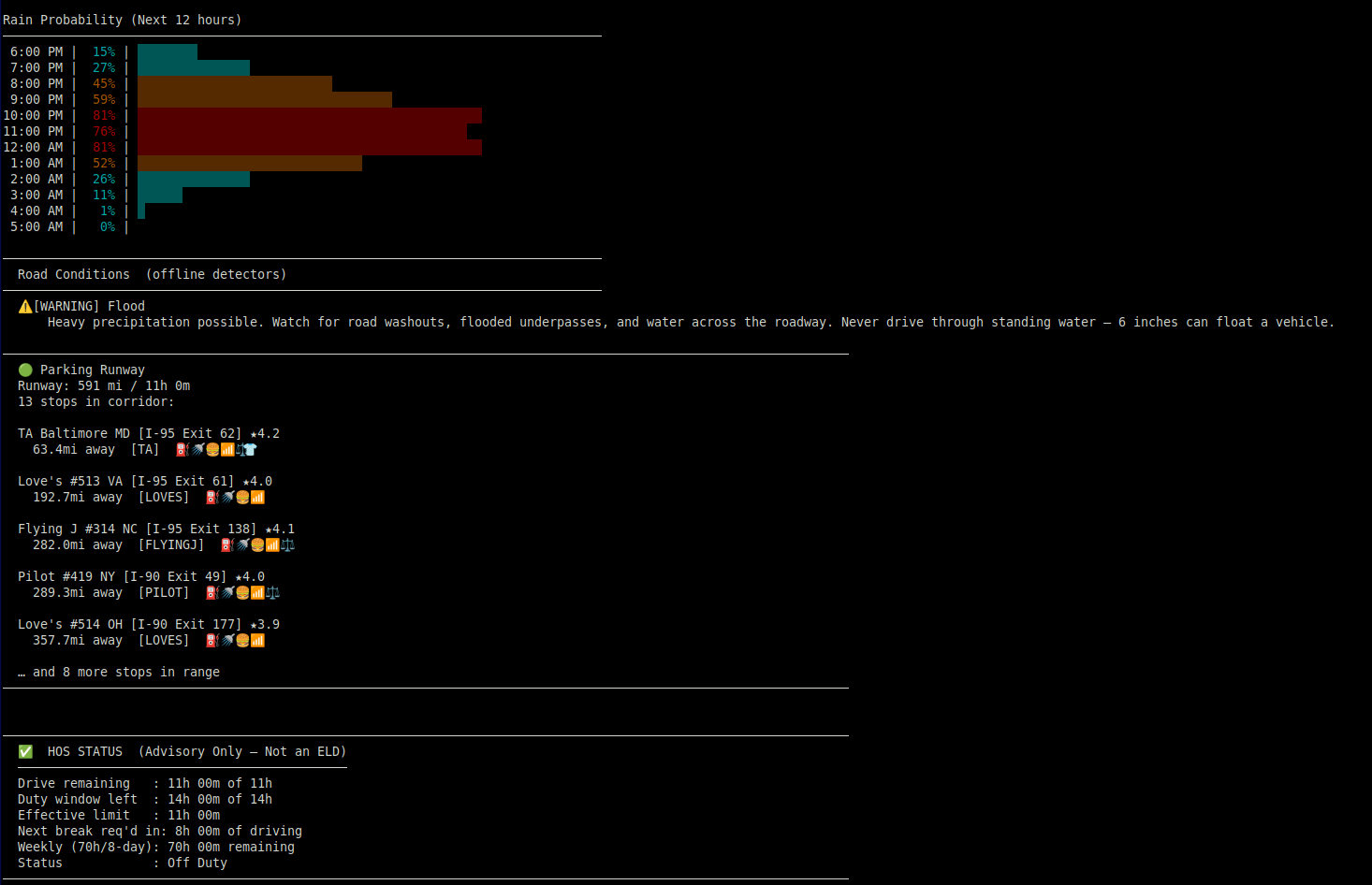Select the shower amenity icon for Love's #513
This screenshot has width=1372, height=885.
(x=226, y=497)
